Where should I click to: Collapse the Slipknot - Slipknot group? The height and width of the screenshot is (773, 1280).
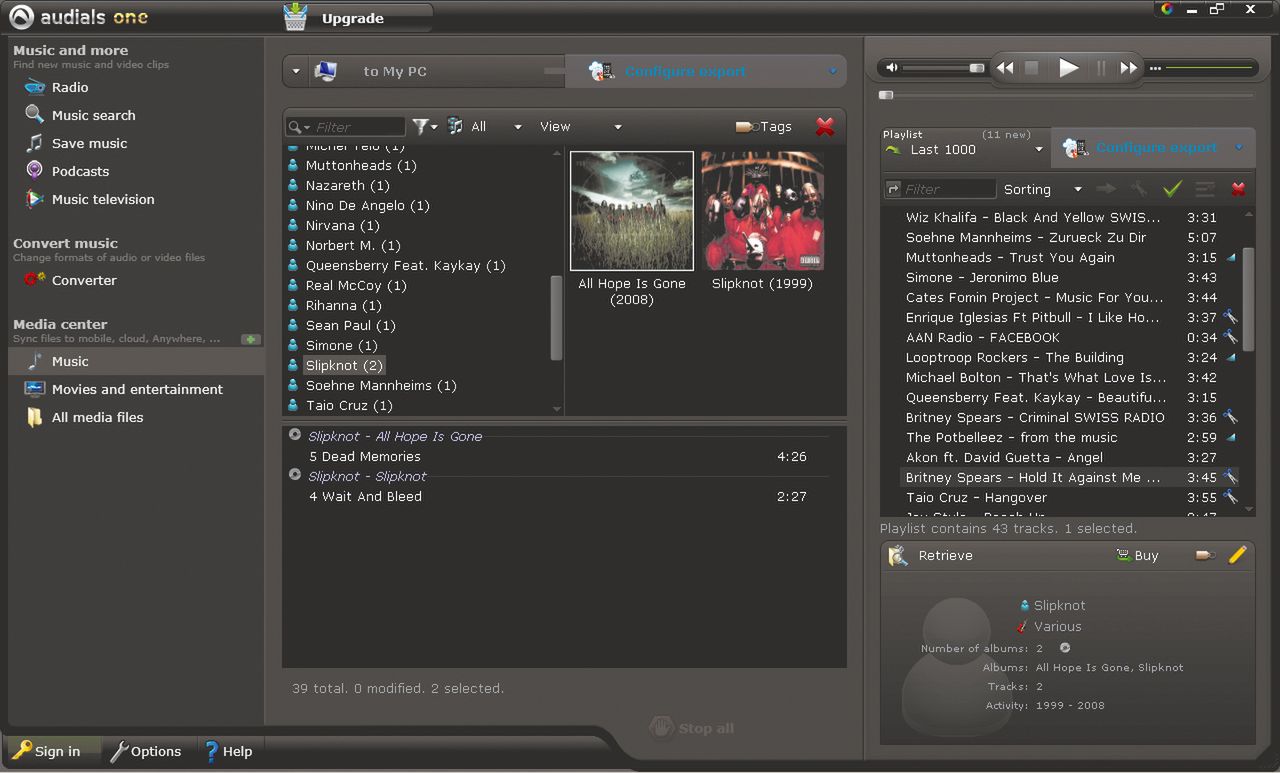pyautogui.click(x=295, y=475)
